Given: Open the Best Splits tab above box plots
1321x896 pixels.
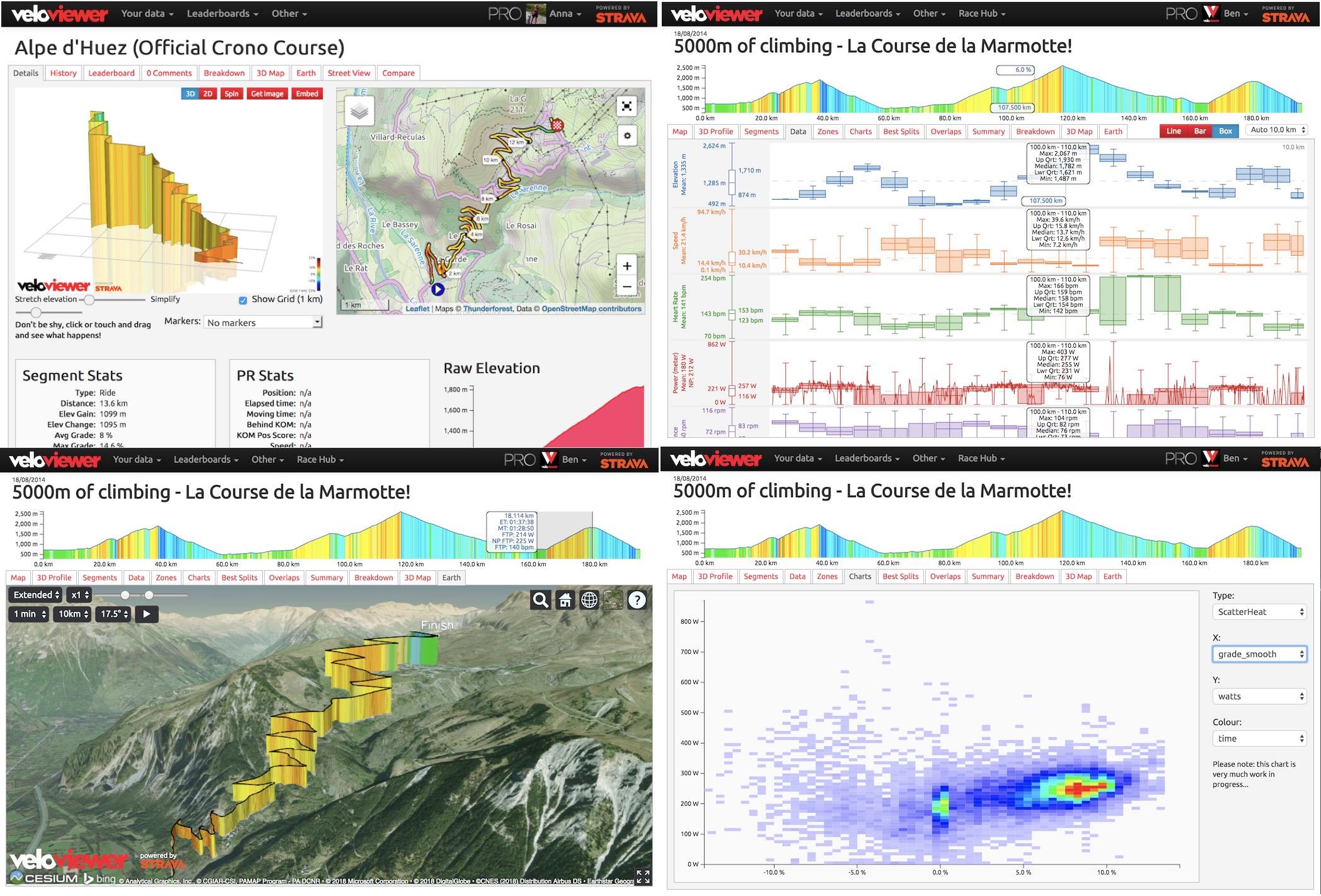Looking at the screenshot, I should [x=901, y=132].
